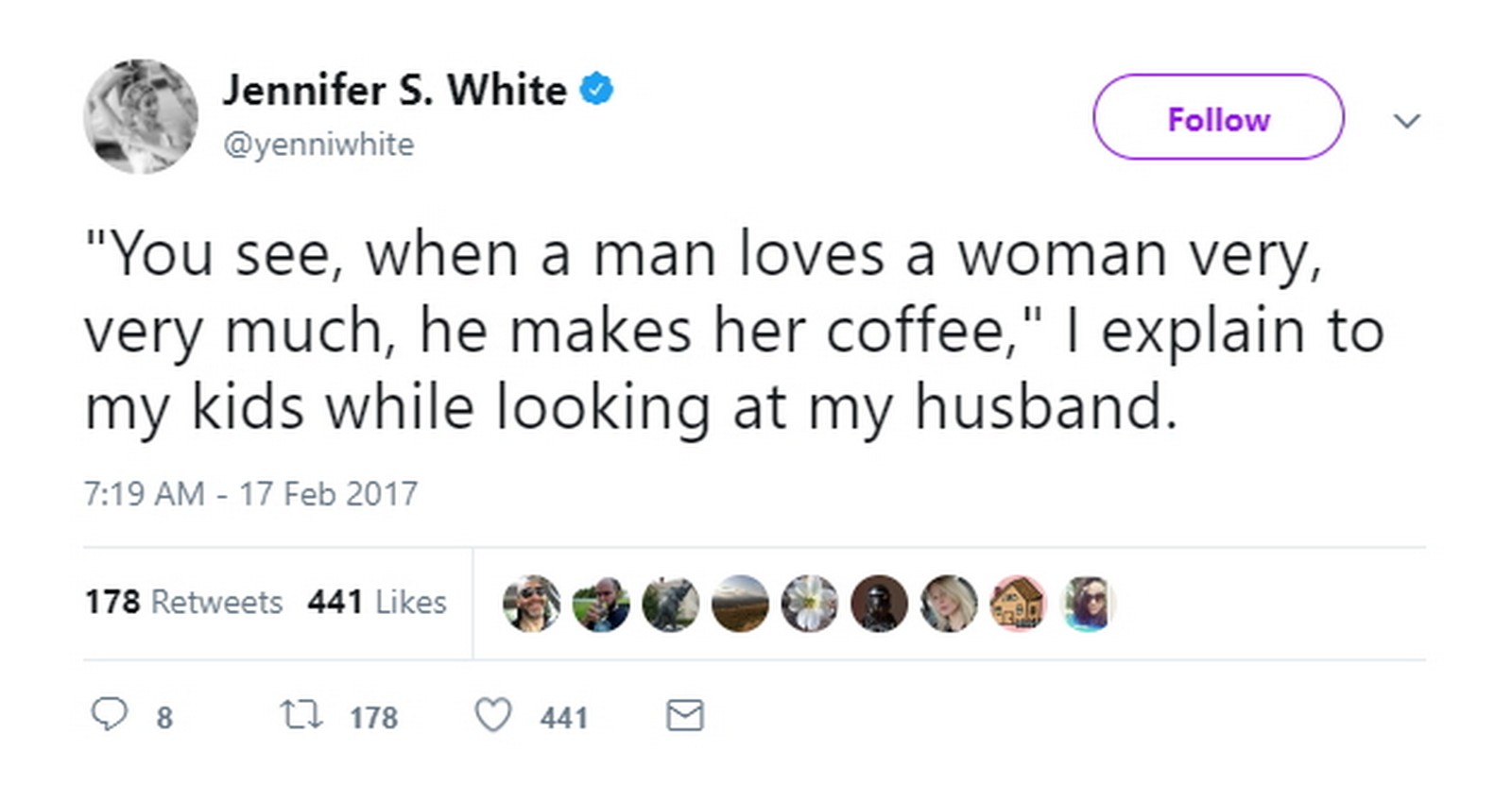
Task: Open first liker avatar with sunglasses
Action: coord(531,603)
